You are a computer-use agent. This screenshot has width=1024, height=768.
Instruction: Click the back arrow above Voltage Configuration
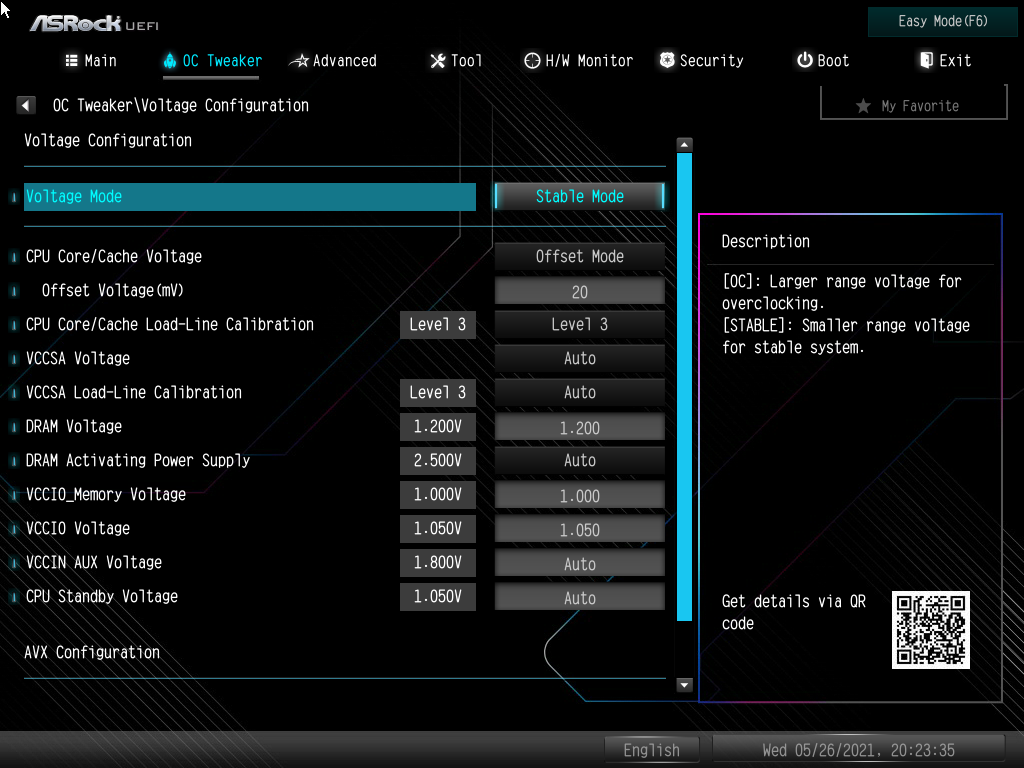click(25, 104)
